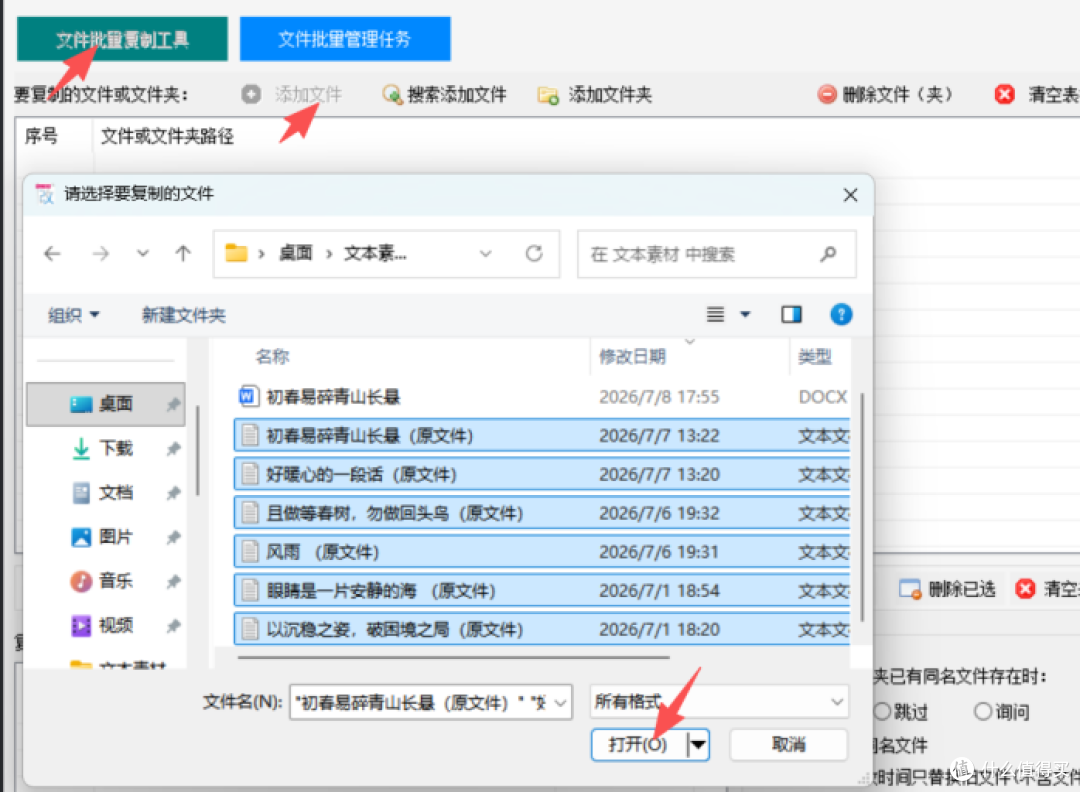Click the 文件或文件夹路径 column header
Image resolution: width=1080 pixels, height=792 pixels.
(x=167, y=136)
